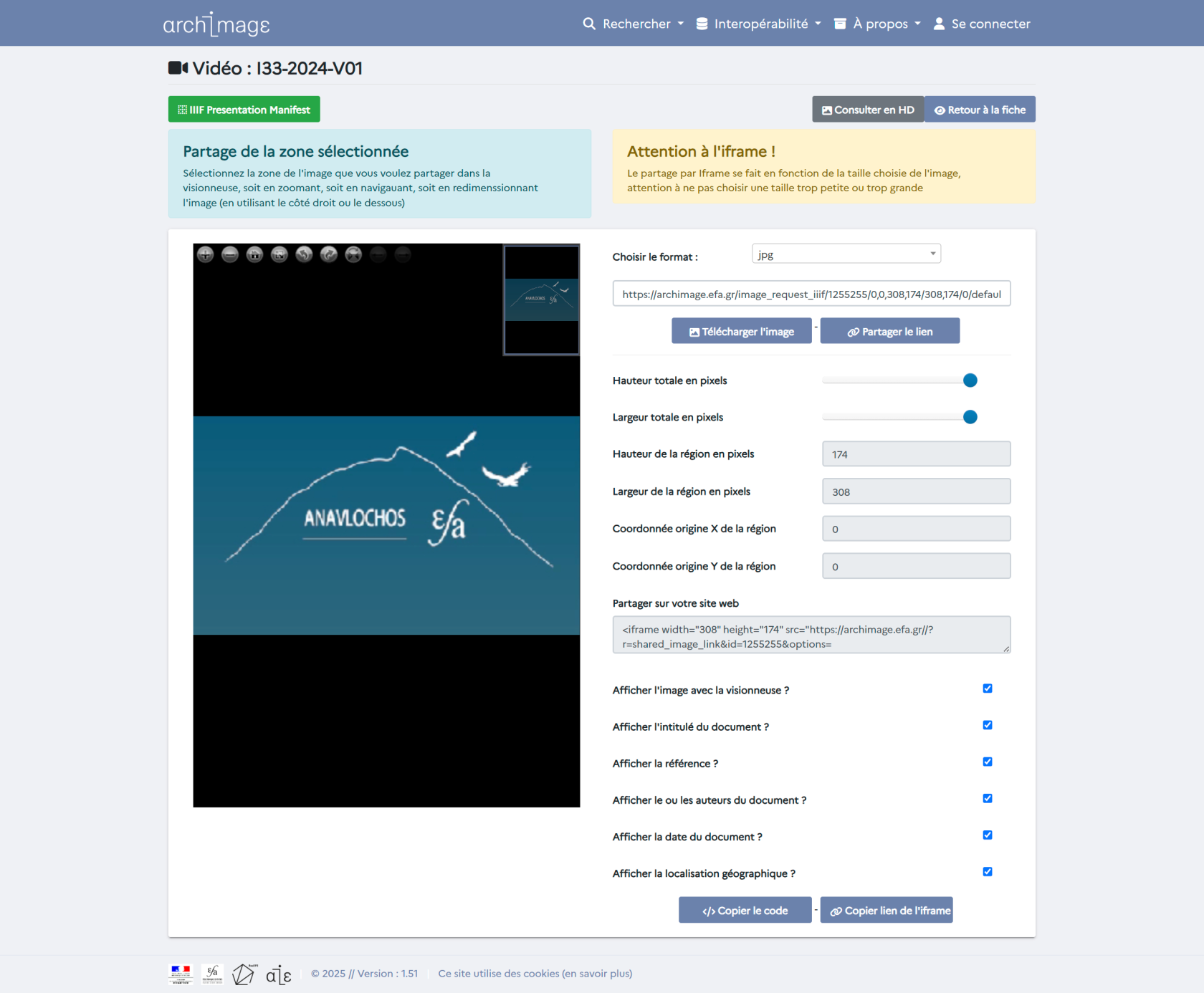The width and height of the screenshot is (1204, 993).
Task: Click the 'Hauteur totale en pixels' slider handle
Action: click(970, 380)
